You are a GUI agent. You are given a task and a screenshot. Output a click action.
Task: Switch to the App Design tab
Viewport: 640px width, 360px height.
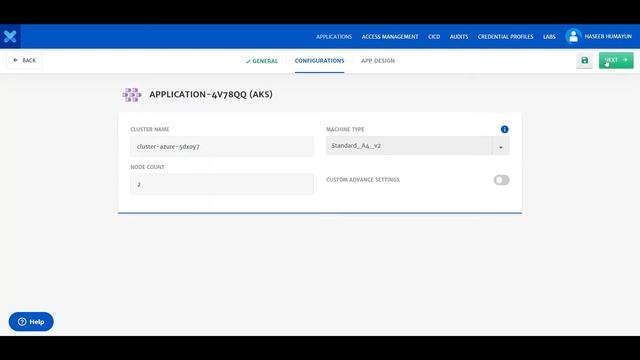click(x=378, y=61)
